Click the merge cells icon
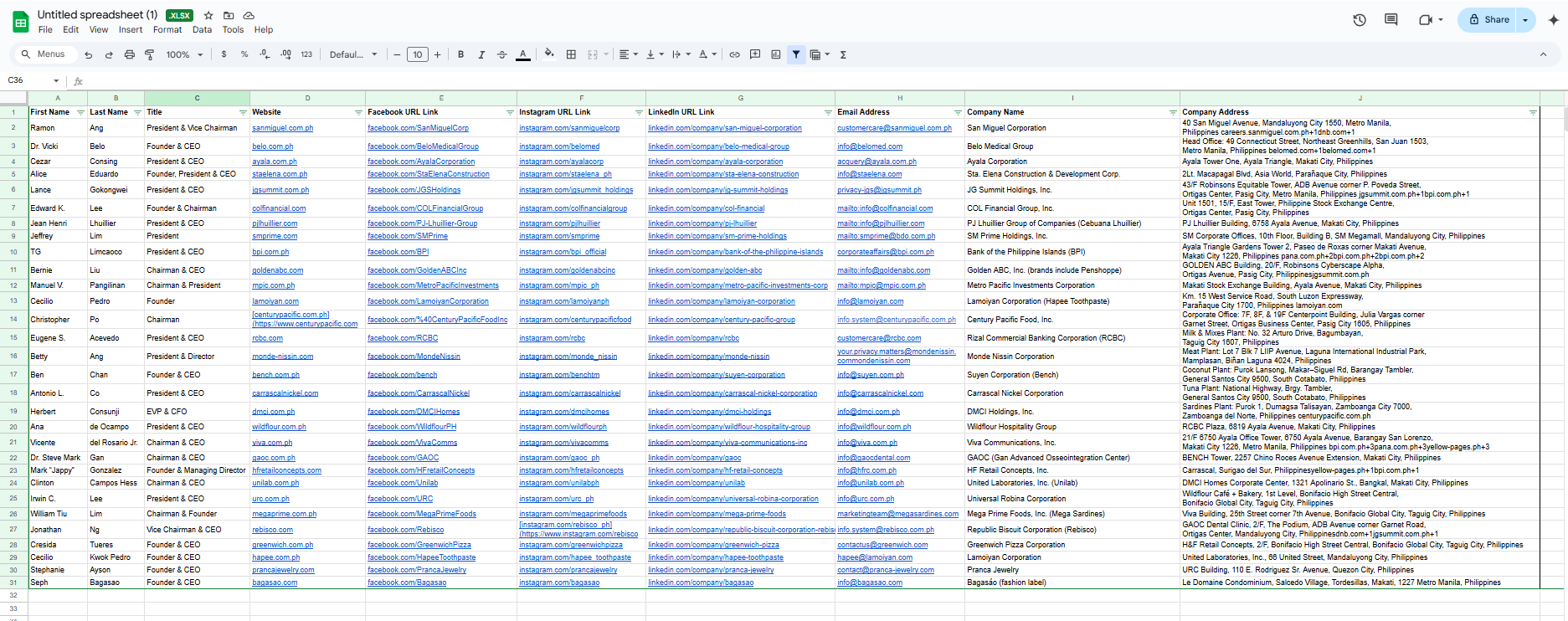The height and width of the screenshot is (621, 1568). 593,54
